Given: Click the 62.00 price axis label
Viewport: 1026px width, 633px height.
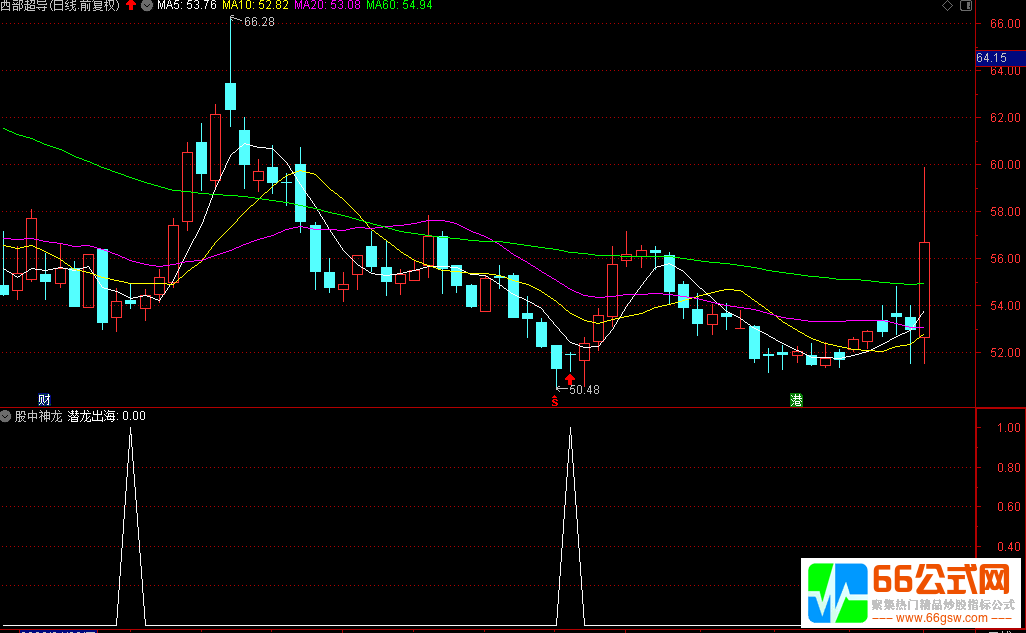Looking at the screenshot, I should click(1005, 118).
